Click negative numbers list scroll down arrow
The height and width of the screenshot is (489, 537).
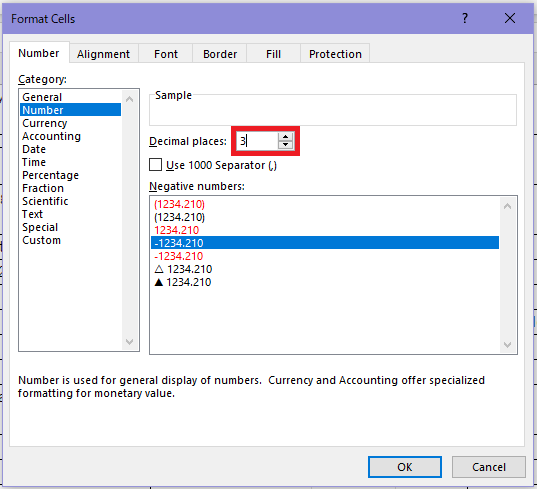click(508, 344)
